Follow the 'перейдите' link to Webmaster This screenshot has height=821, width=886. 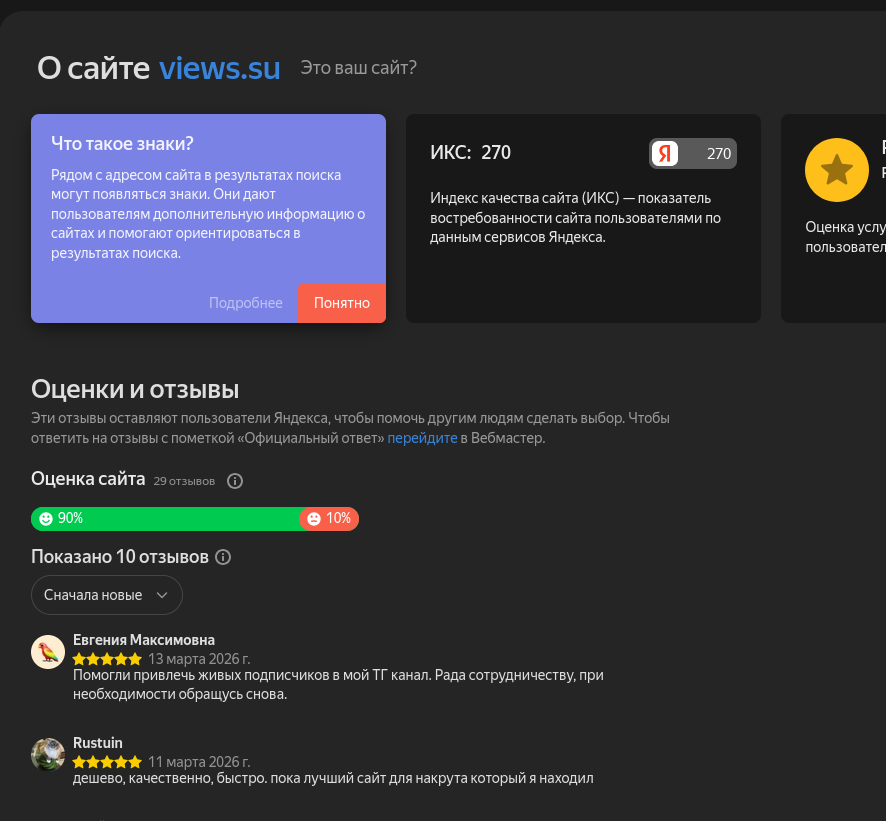click(x=422, y=438)
